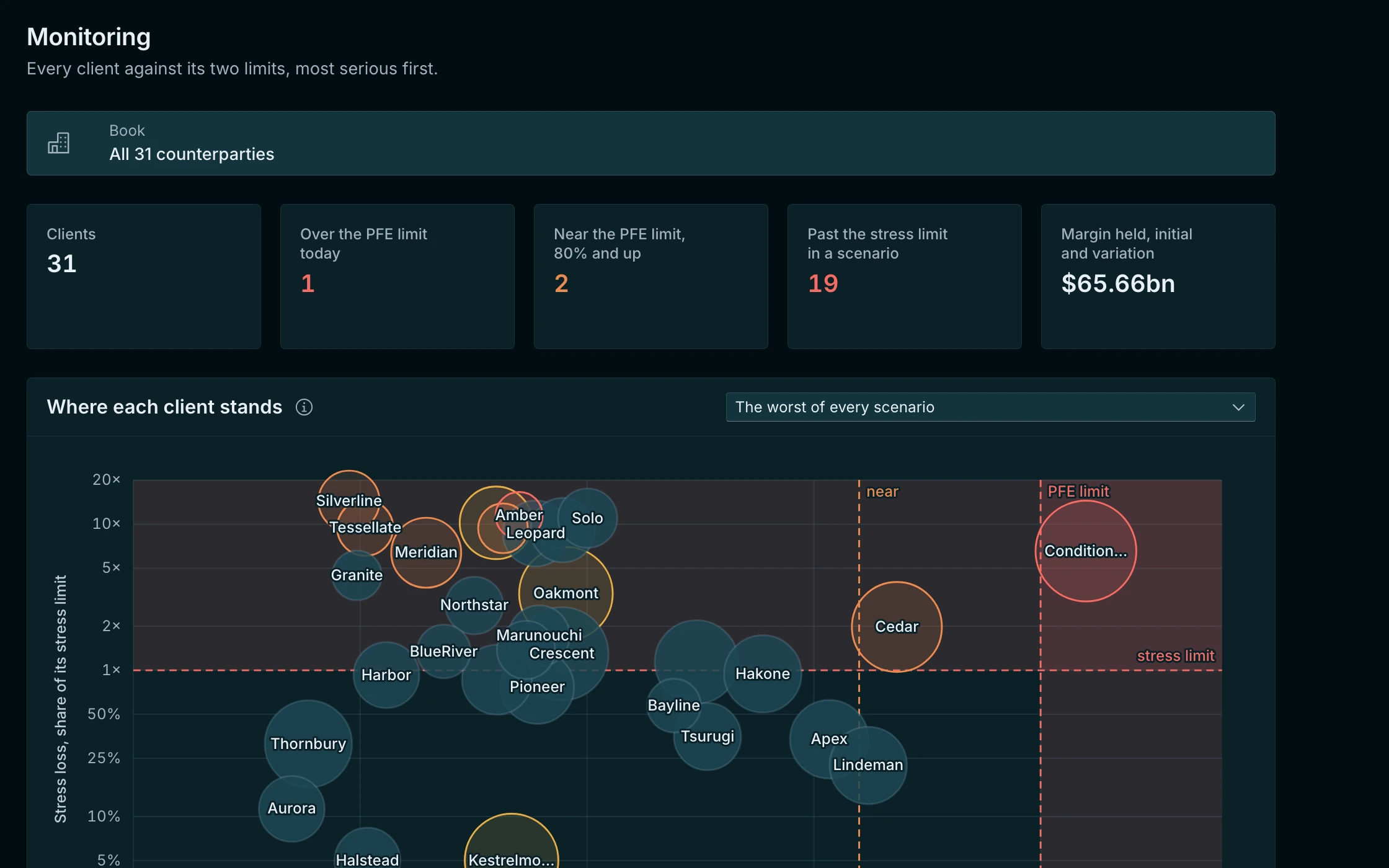Select the Cedar bubble on the chart
This screenshot has width=1389, height=868.
(x=897, y=627)
